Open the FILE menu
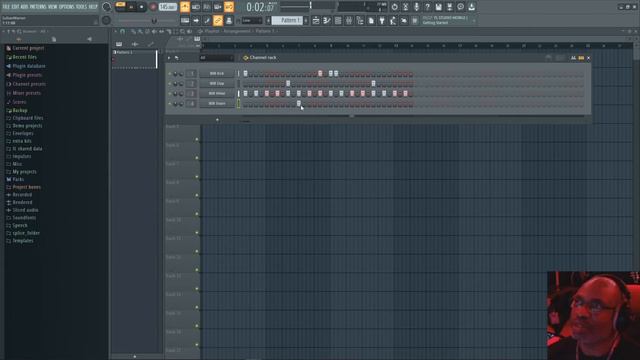 5,7
